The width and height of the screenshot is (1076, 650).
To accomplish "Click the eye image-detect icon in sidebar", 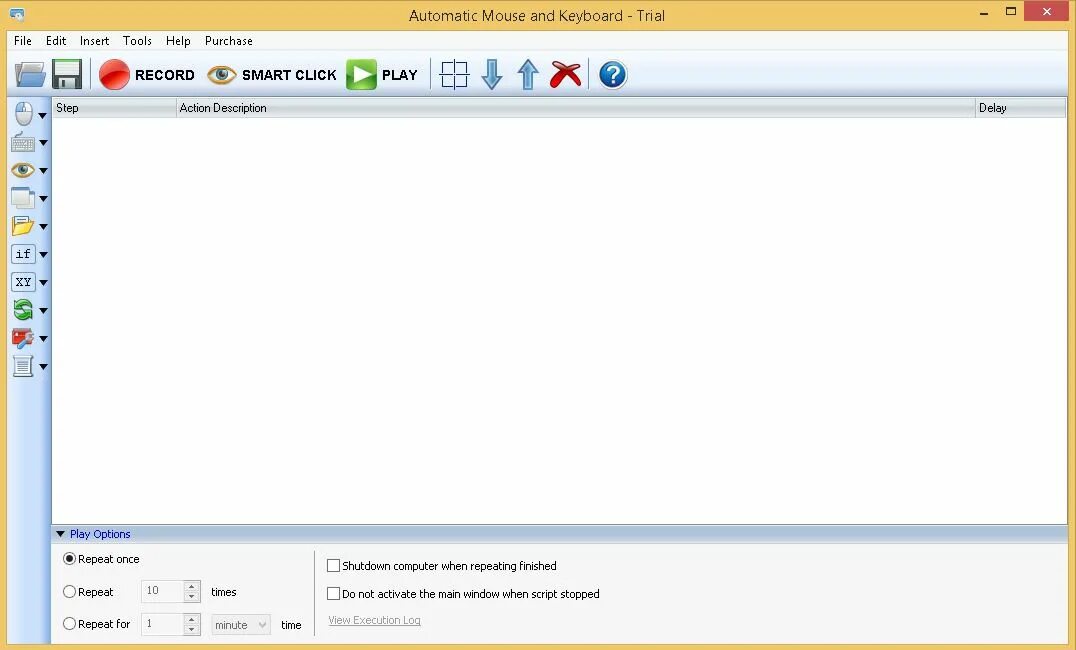I will tap(23, 170).
